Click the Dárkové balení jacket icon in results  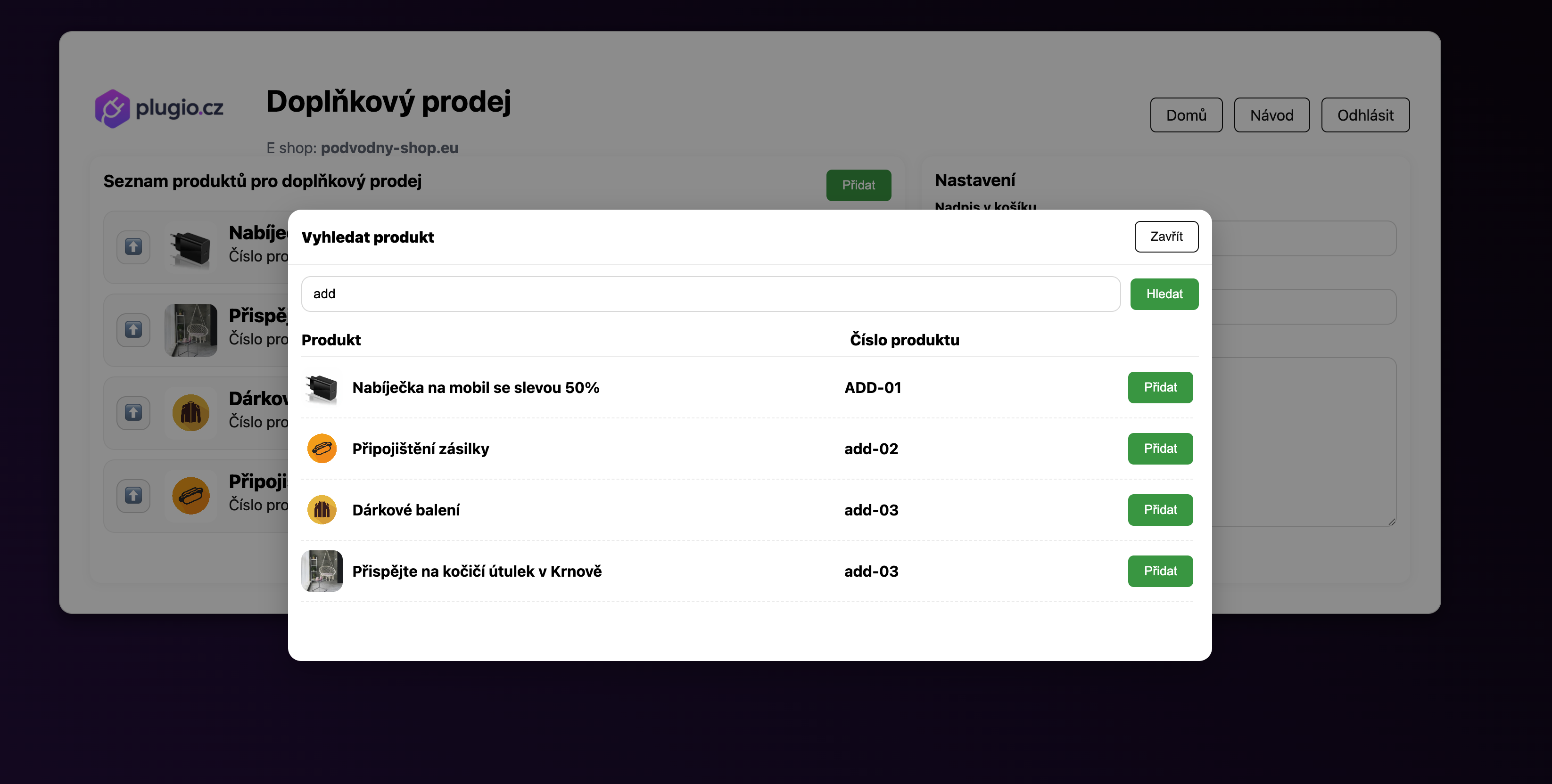coord(322,510)
